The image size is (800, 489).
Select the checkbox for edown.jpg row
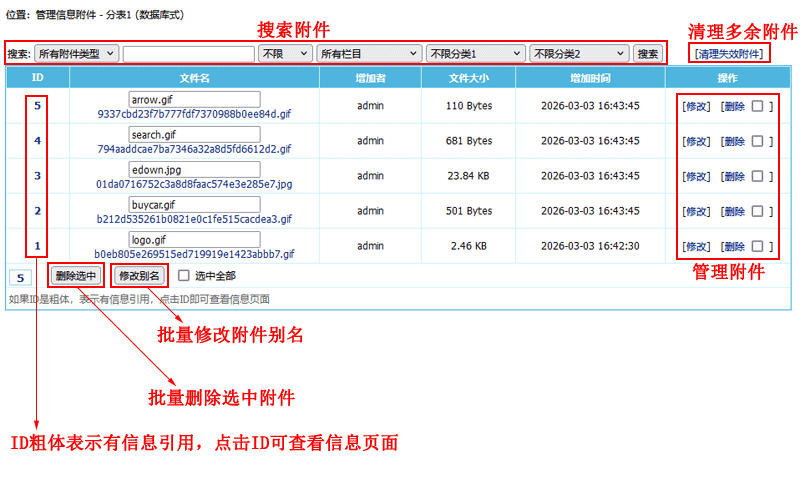click(757, 176)
